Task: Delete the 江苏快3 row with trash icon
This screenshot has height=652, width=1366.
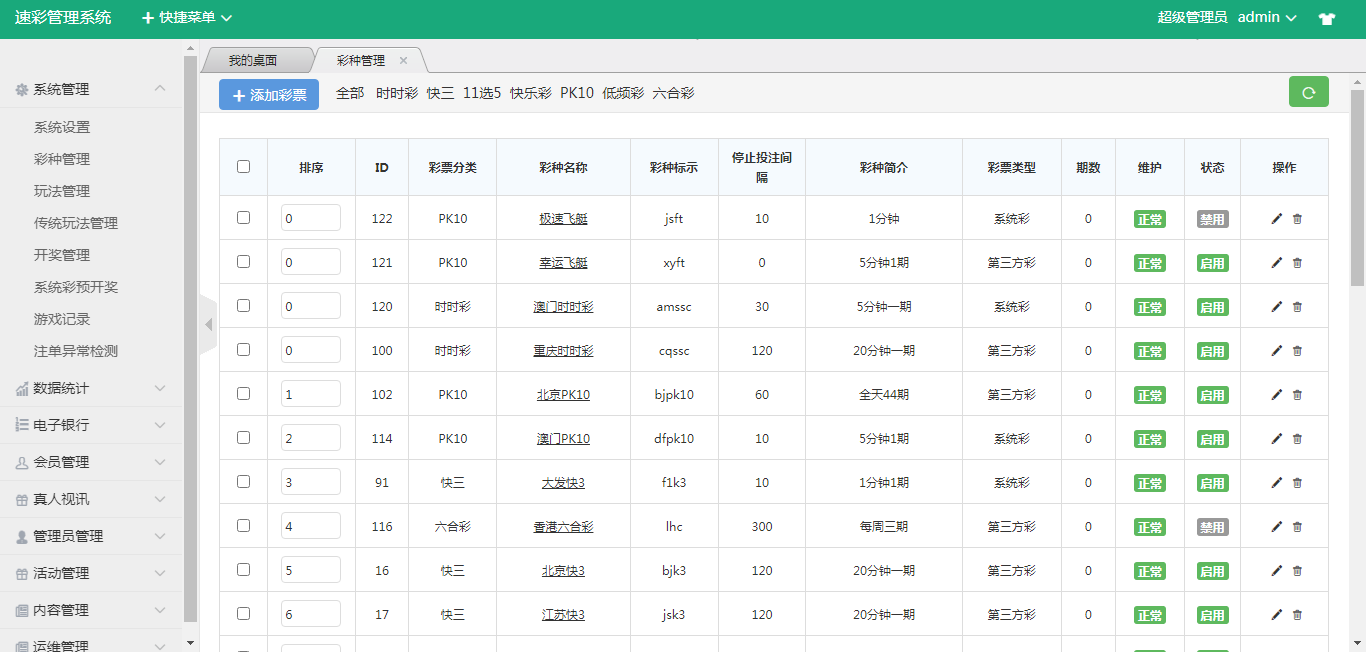Action: [x=1298, y=614]
